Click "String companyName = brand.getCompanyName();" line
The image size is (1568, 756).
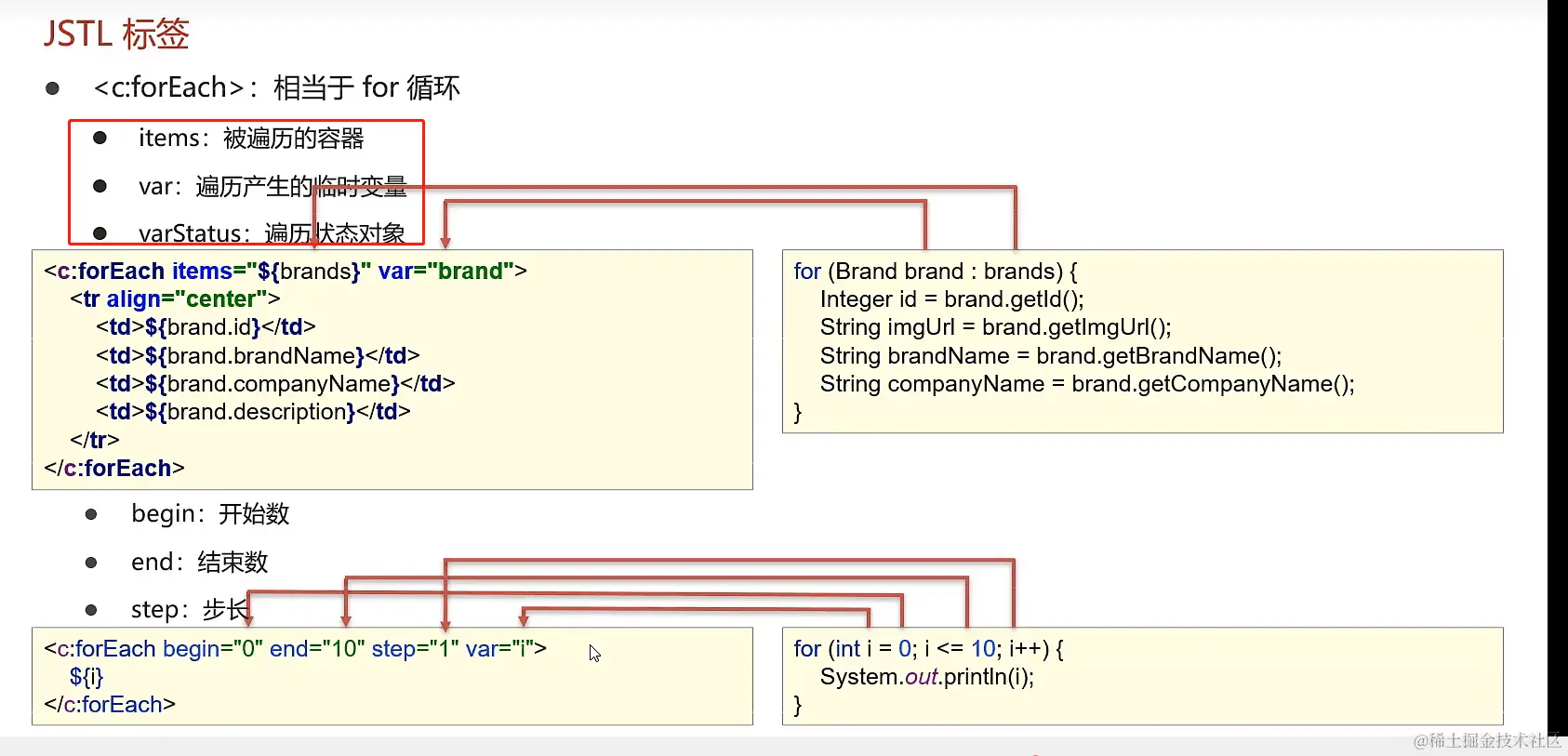(x=1087, y=383)
